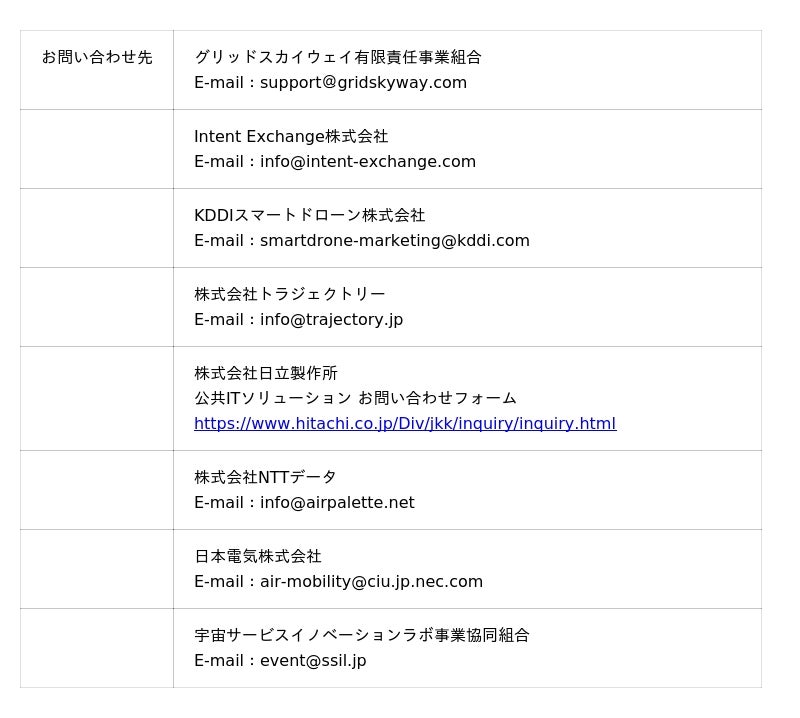Viewport: 800px width, 718px height.
Task: Click the 株式会社トラジェクトリー company name
Action: [290, 294]
